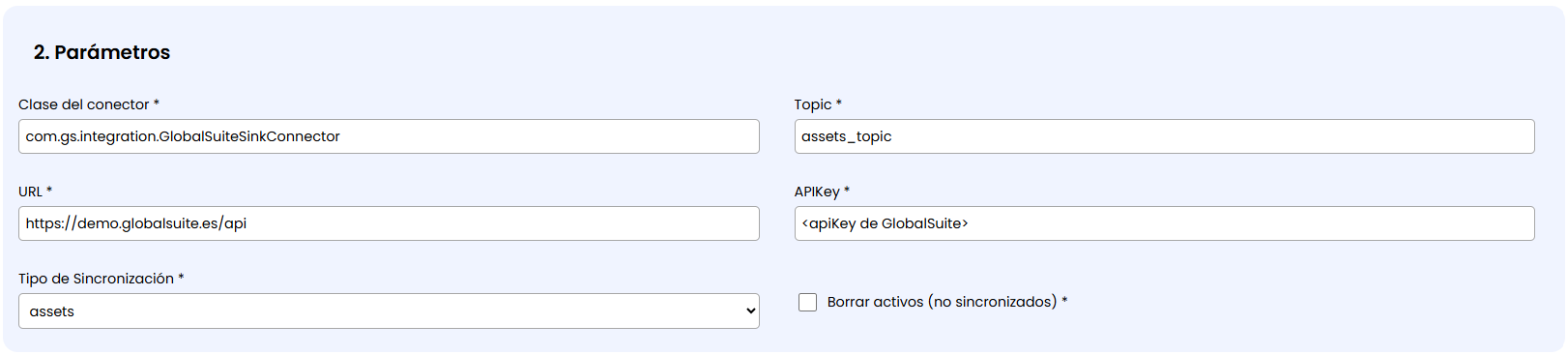Click the 2. Parámetros section heading
The height and width of the screenshot is (355, 1568).
102,52
